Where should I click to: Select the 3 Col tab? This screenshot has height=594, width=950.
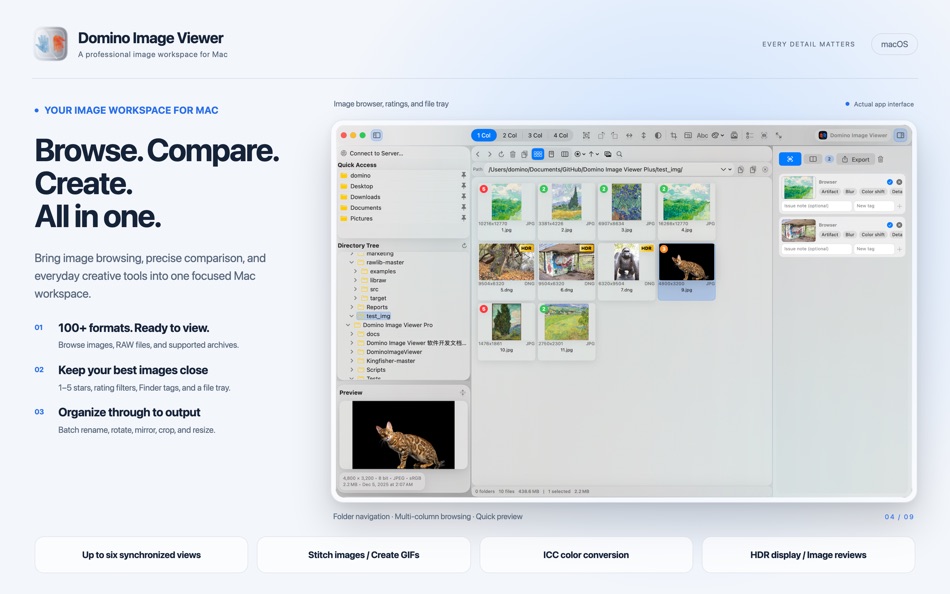[535, 135]
